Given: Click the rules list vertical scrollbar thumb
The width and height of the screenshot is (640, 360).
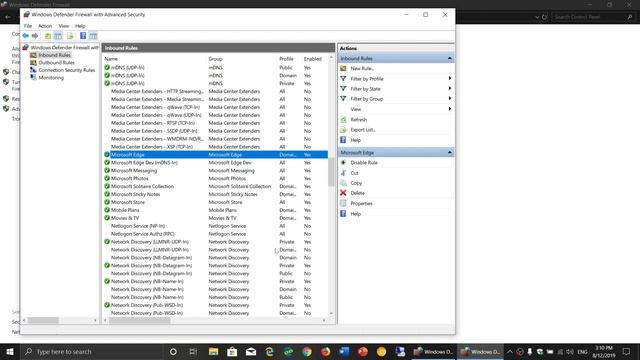Looking at the screenshot, I should 331,172.
